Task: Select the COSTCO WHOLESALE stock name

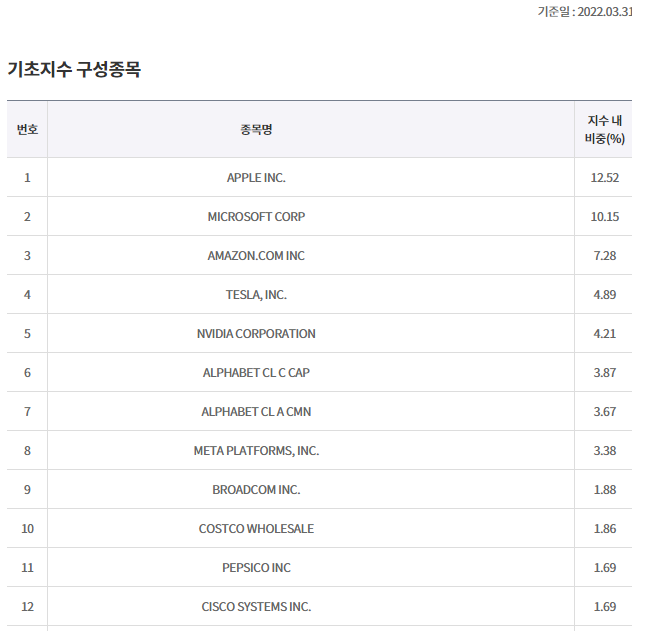Action: [x=256, y=529]
